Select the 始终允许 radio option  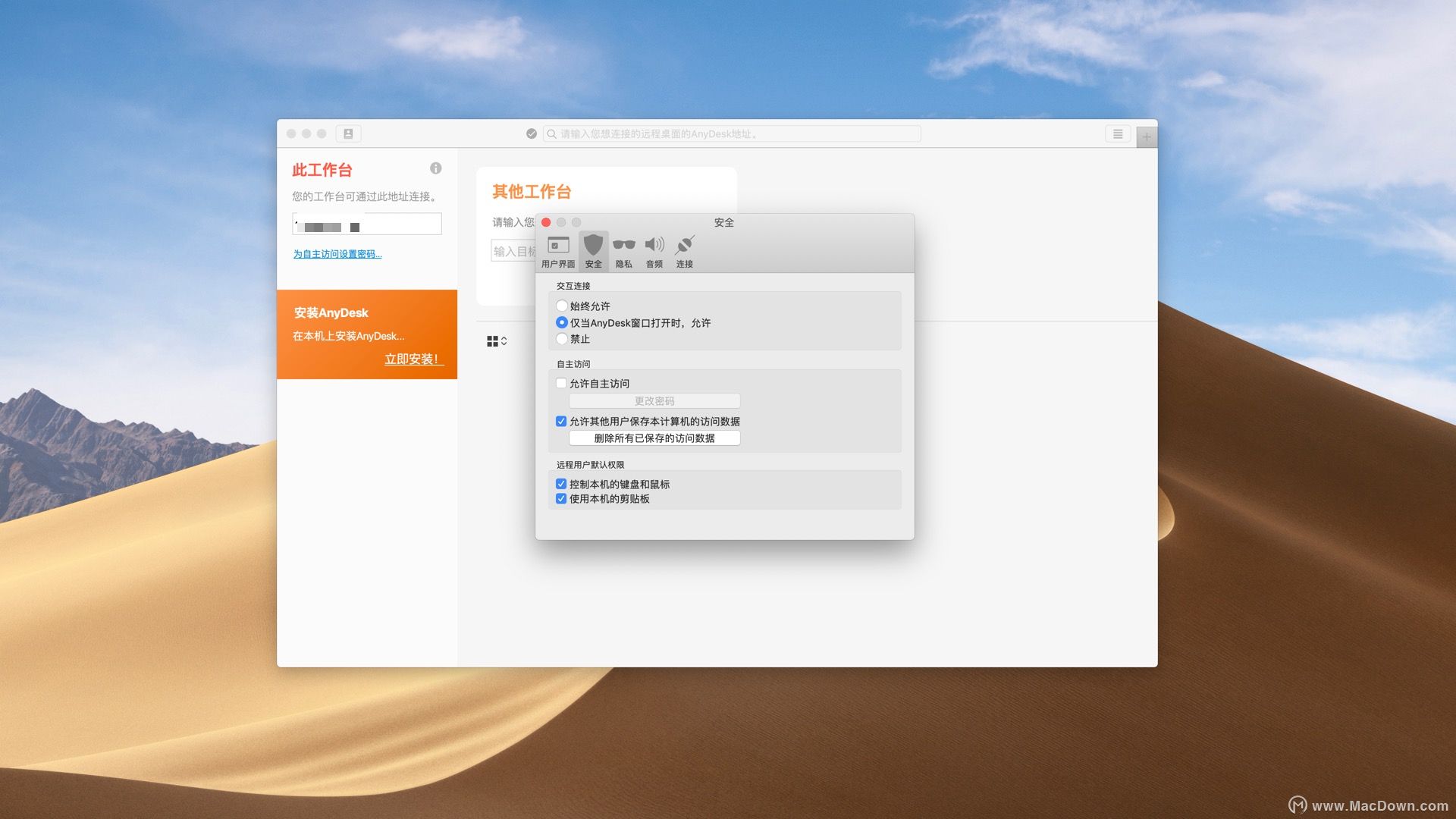(x=562, y=306)
